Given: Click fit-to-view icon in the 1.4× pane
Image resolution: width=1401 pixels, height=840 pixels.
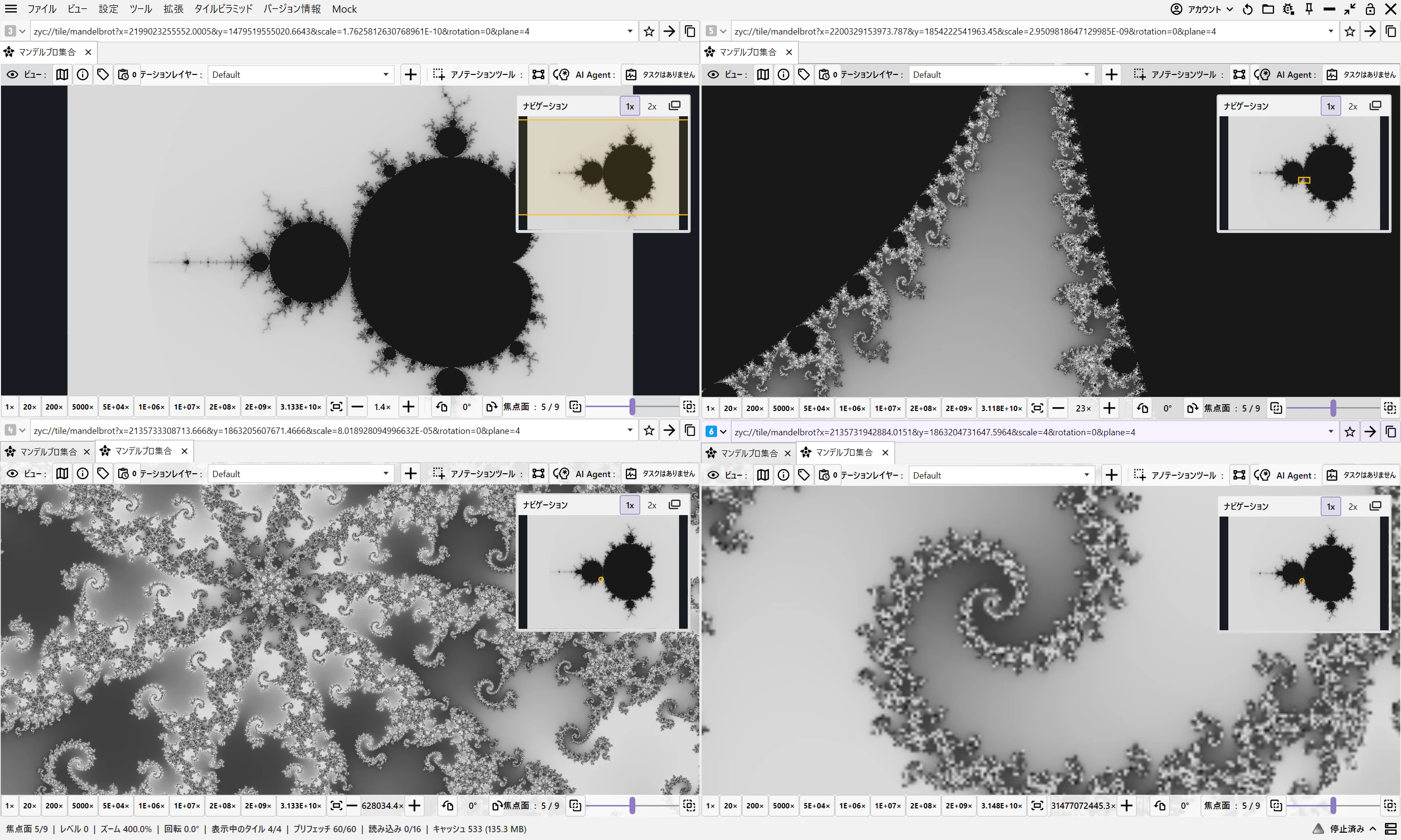Looking at the screenshot, I should (336, 407).
